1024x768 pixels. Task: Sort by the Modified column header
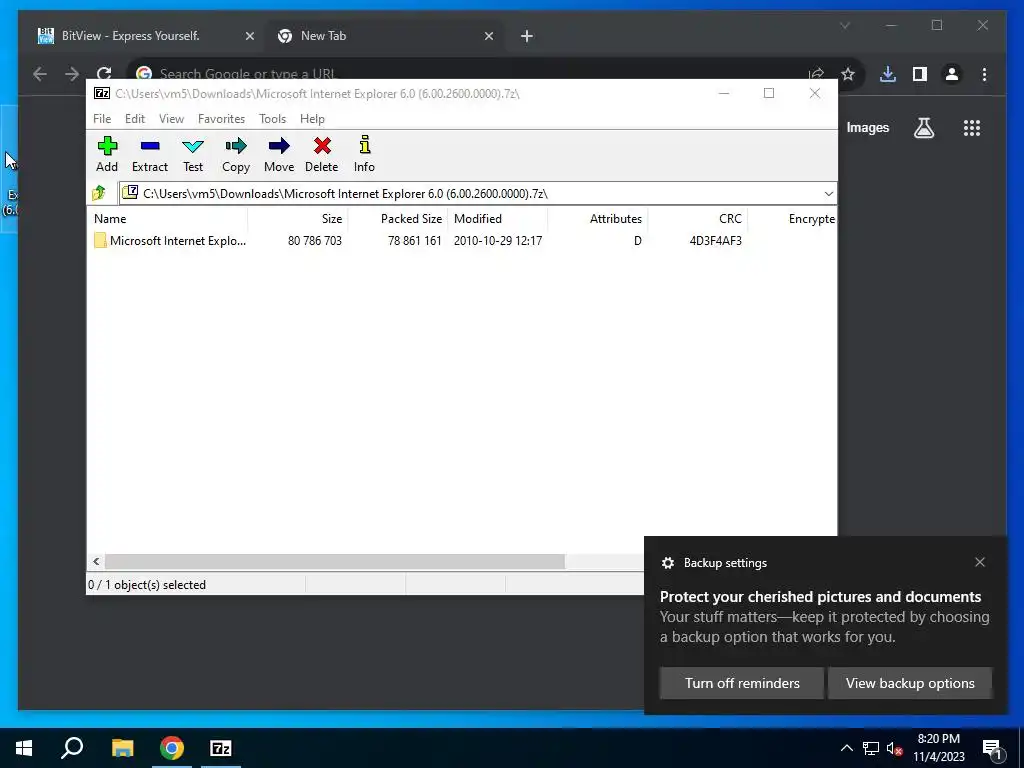coord(498,219)
